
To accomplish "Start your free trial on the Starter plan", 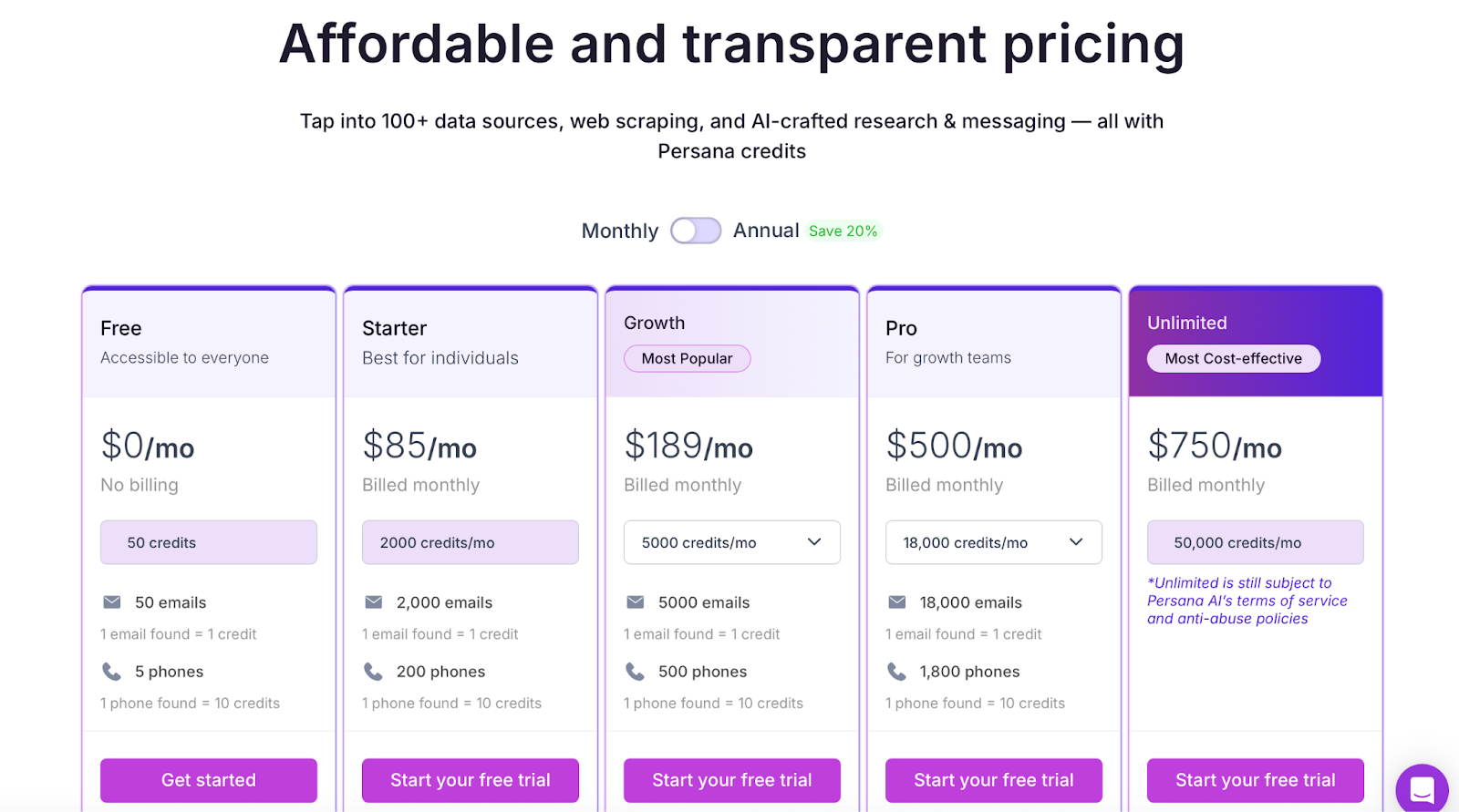I will pyautogui.click(x=470, y=780).
